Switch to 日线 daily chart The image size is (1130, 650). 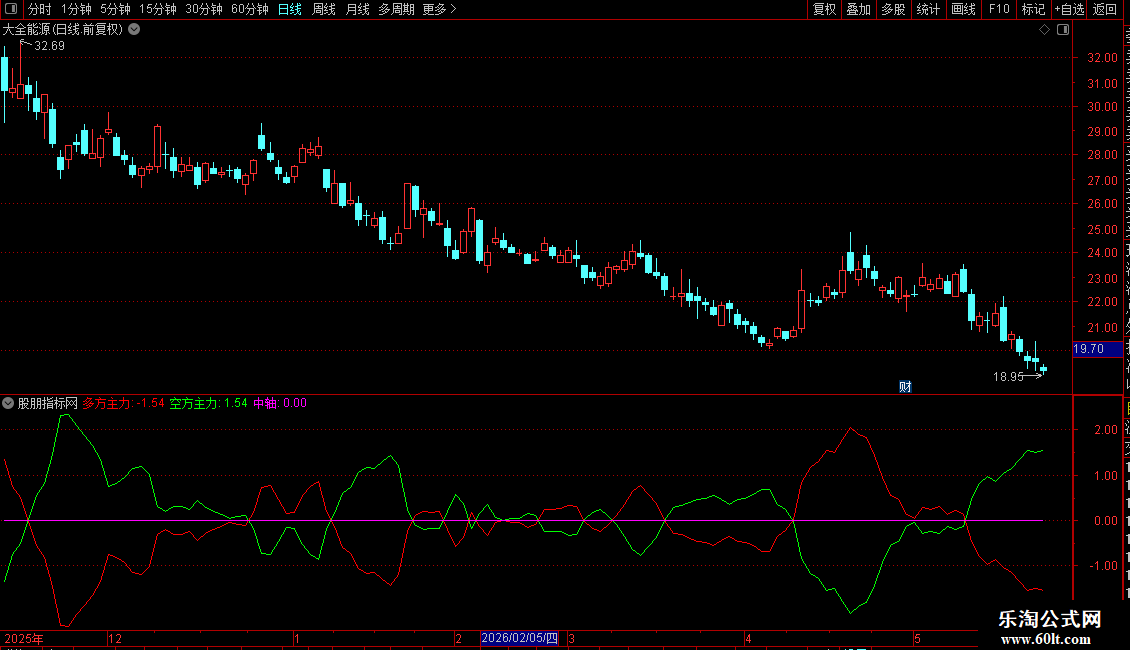tap(290, 9)
